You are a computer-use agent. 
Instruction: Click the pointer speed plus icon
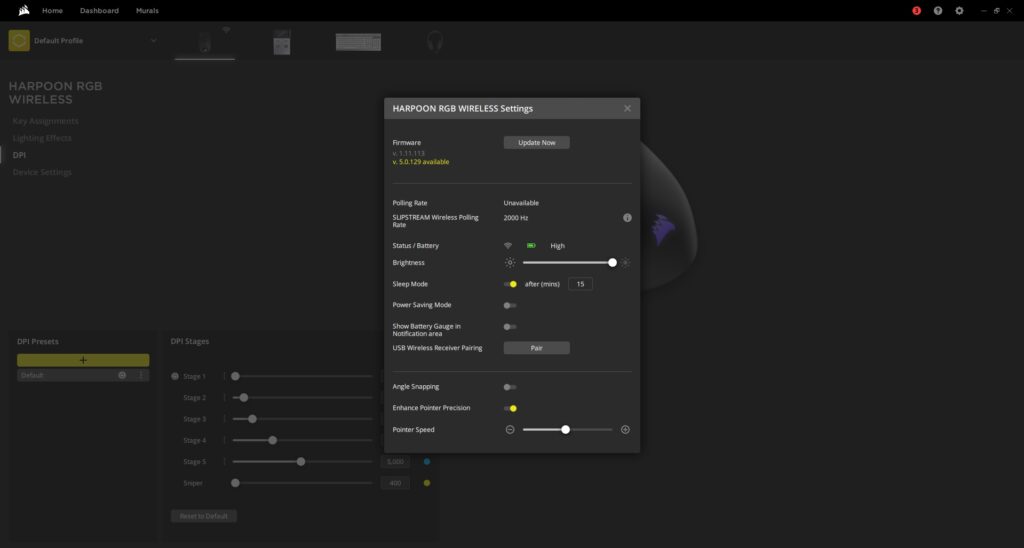(x=625, y=429)
